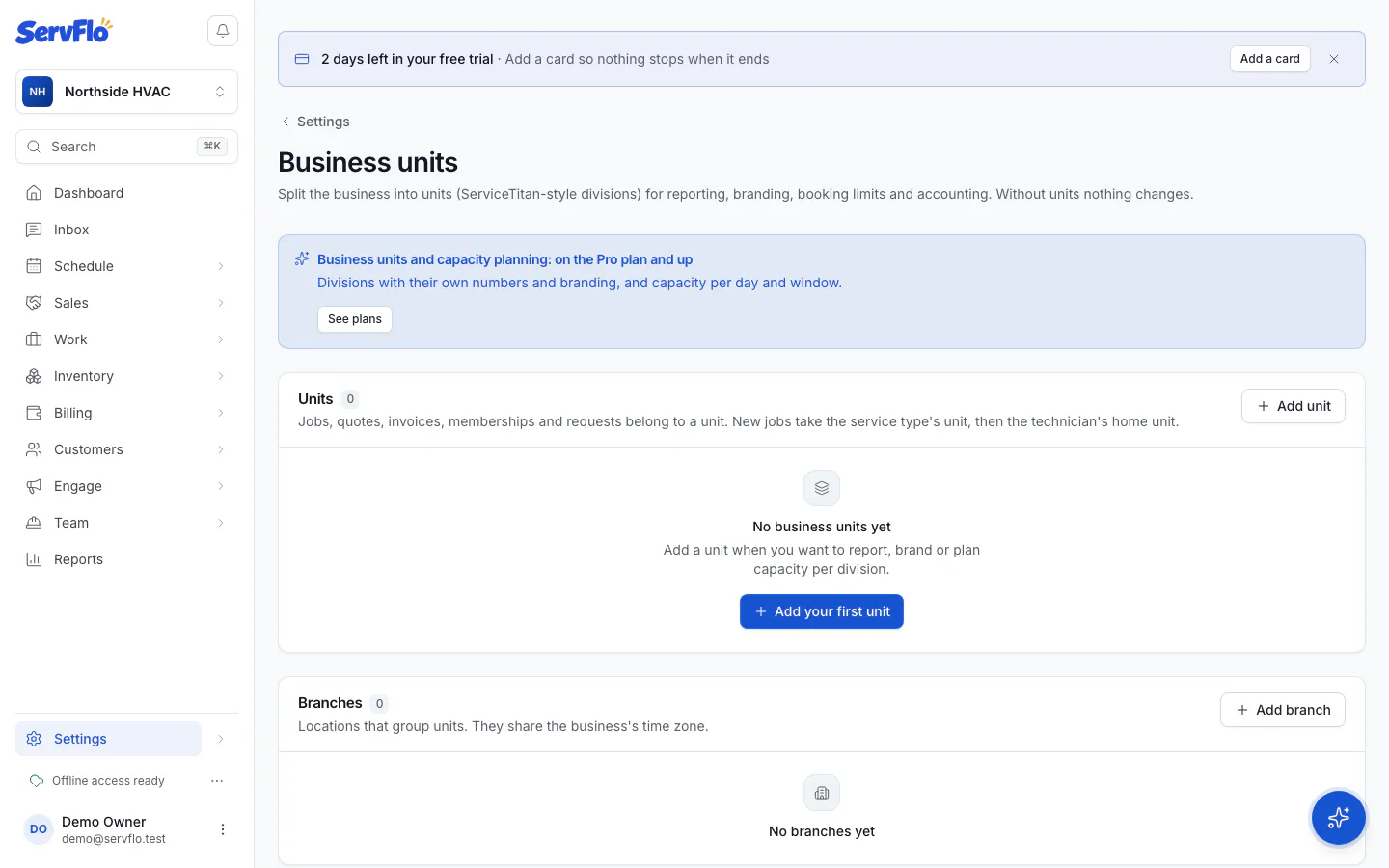Click See plans button
Image resolution: width=1389 pixels, height=868 pixels.
[355, 319]
